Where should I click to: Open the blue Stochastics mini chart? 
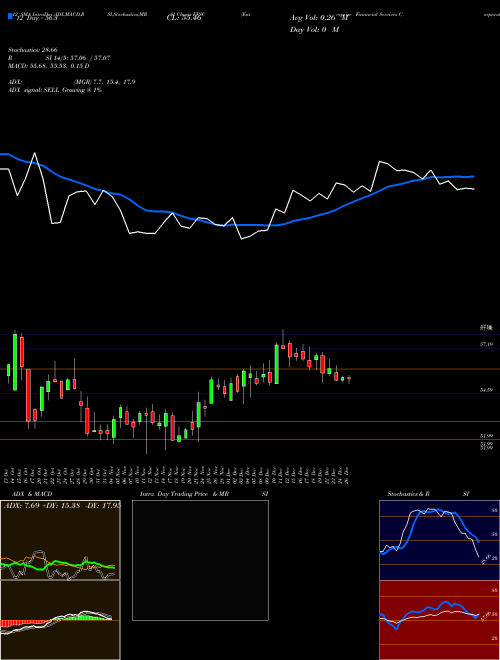439,540
